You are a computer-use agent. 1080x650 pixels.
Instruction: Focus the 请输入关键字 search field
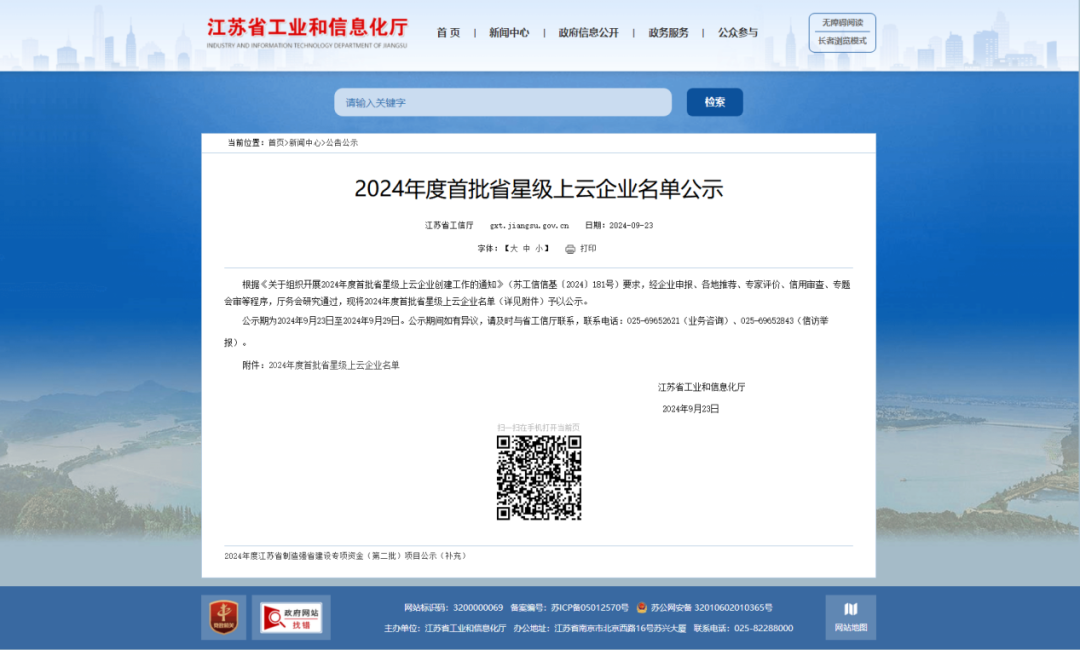click(x=502, y=102)
